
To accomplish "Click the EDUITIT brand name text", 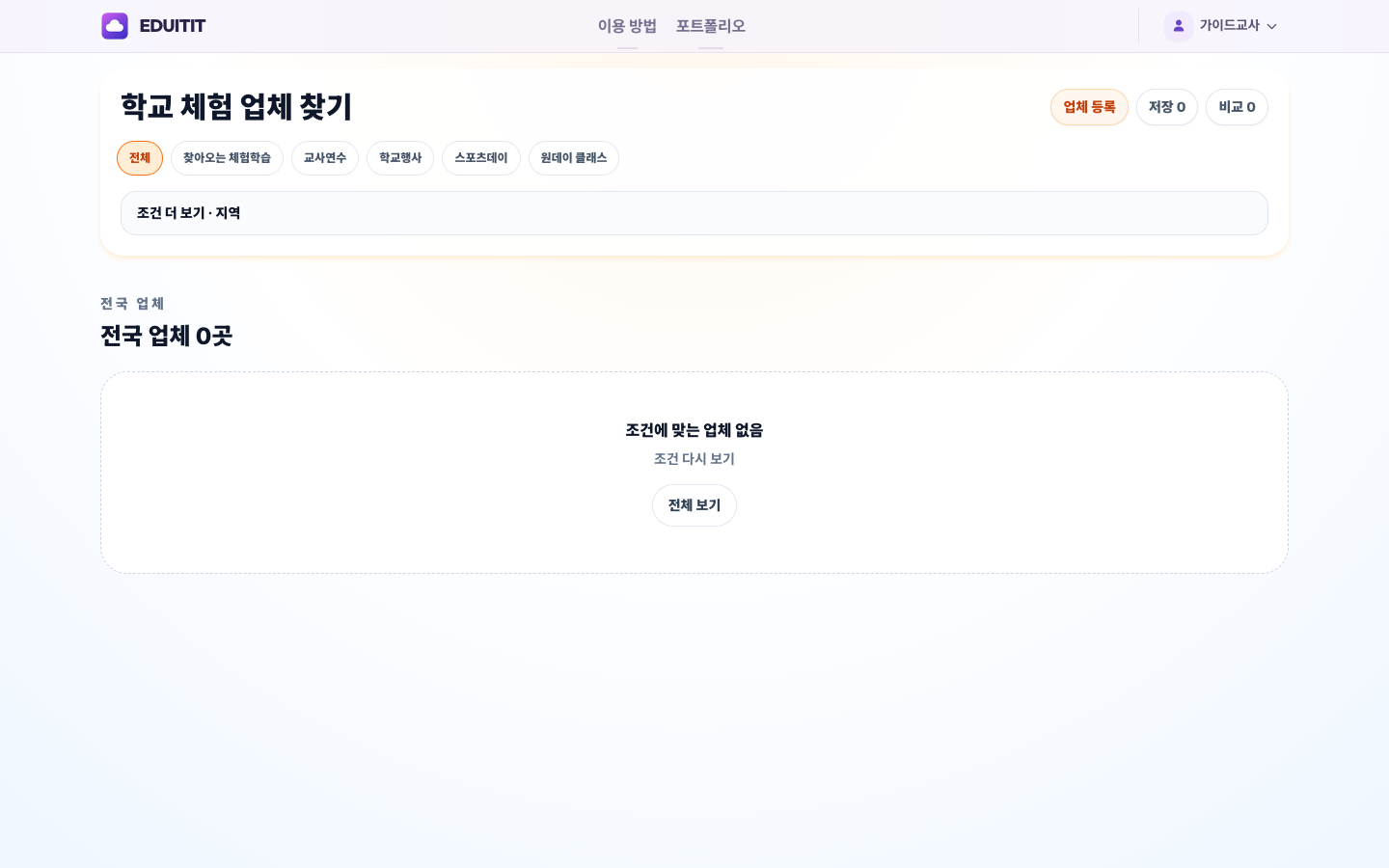I will point(173,26).
